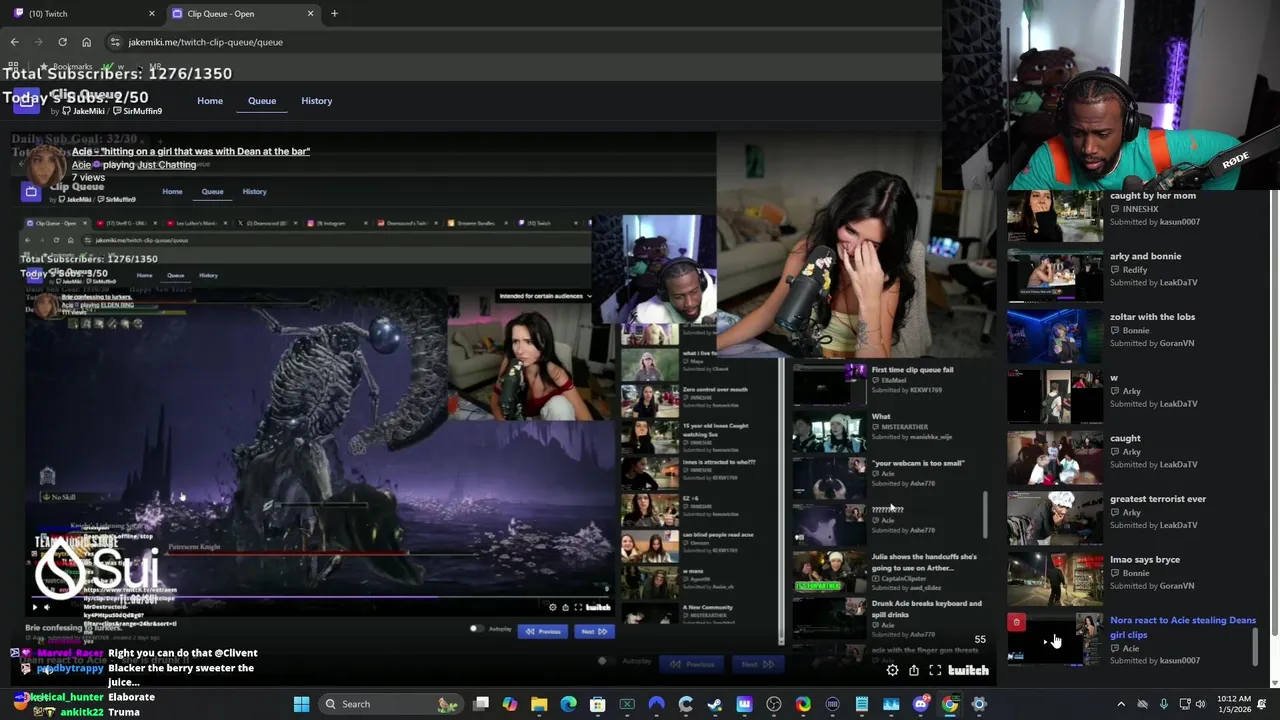Close the (10) Twitch tab

(152, 13)
